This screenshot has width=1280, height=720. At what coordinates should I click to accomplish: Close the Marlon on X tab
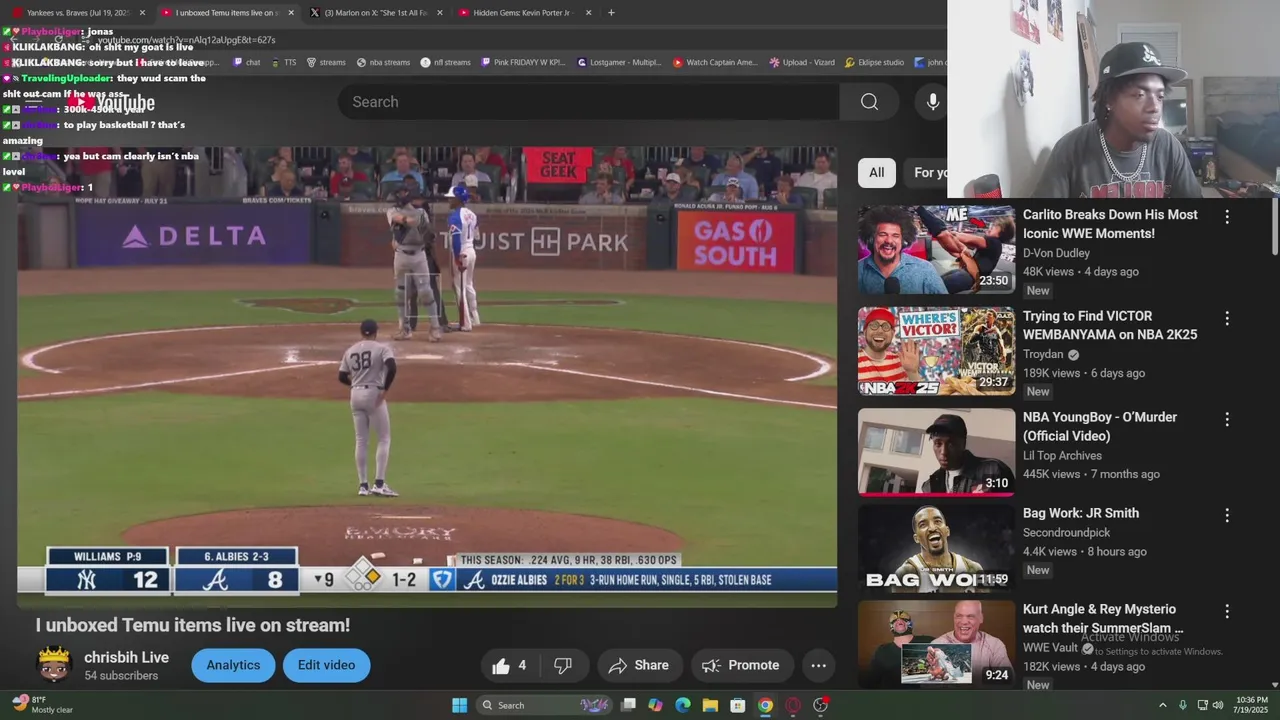[440, 13]
